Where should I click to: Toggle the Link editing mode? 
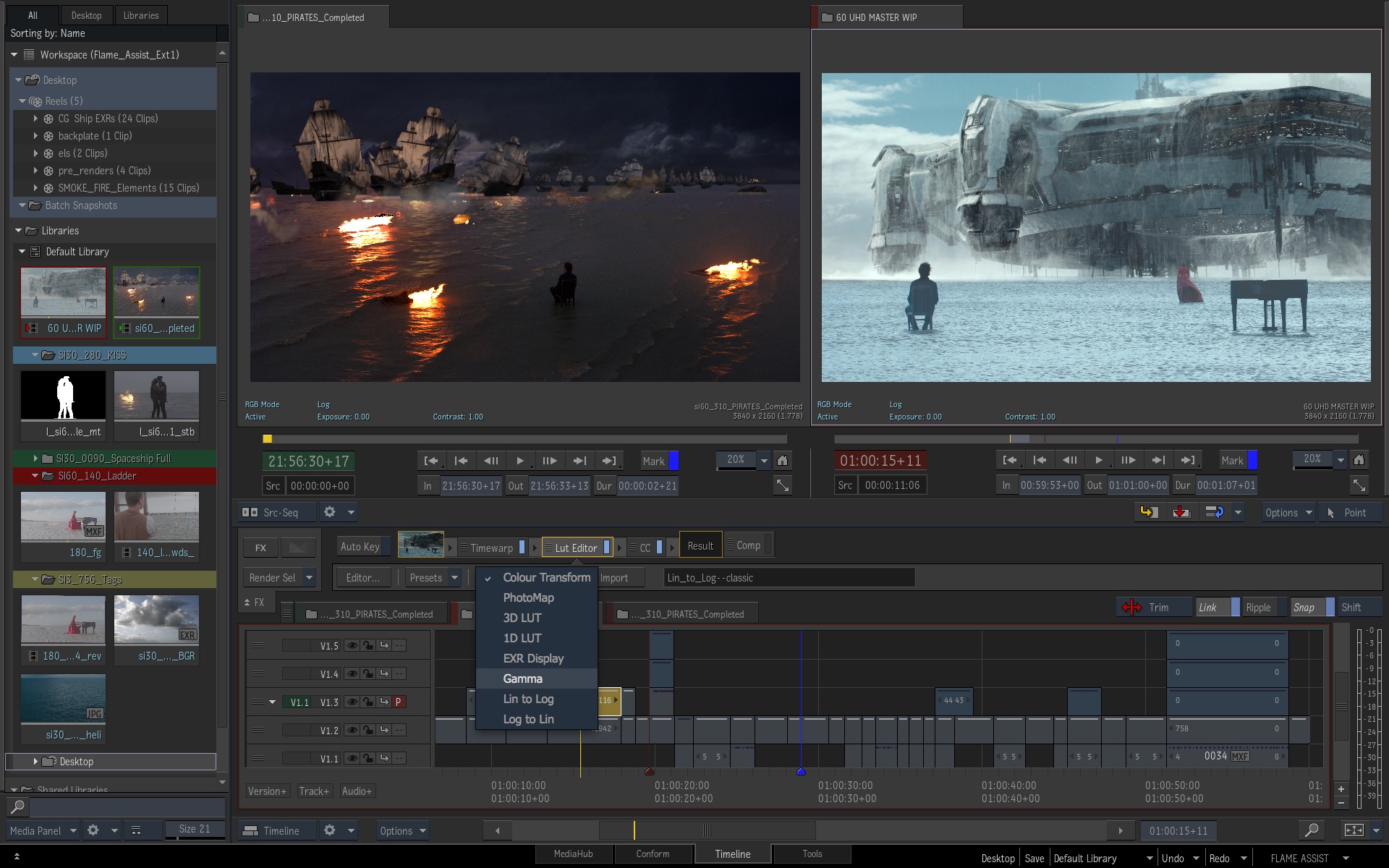point(1217,607)
